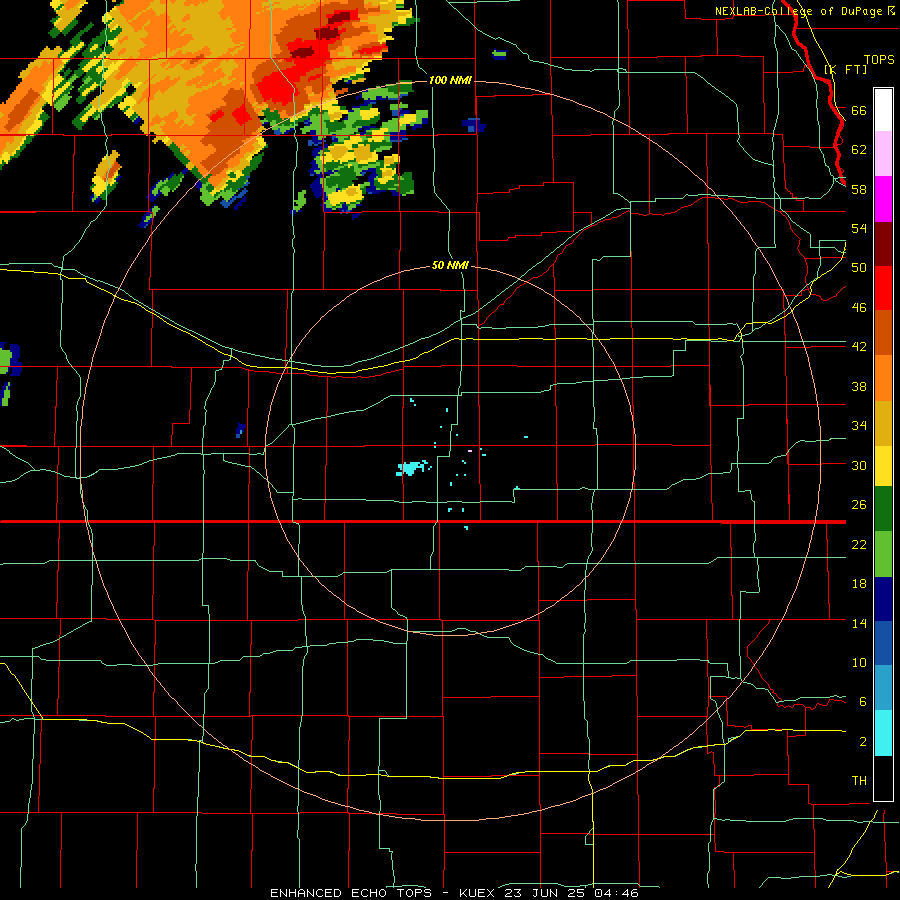Pick the dark green swatch on color scale
The width and height of the screenshot is (900, 900).
click(883, 509)
